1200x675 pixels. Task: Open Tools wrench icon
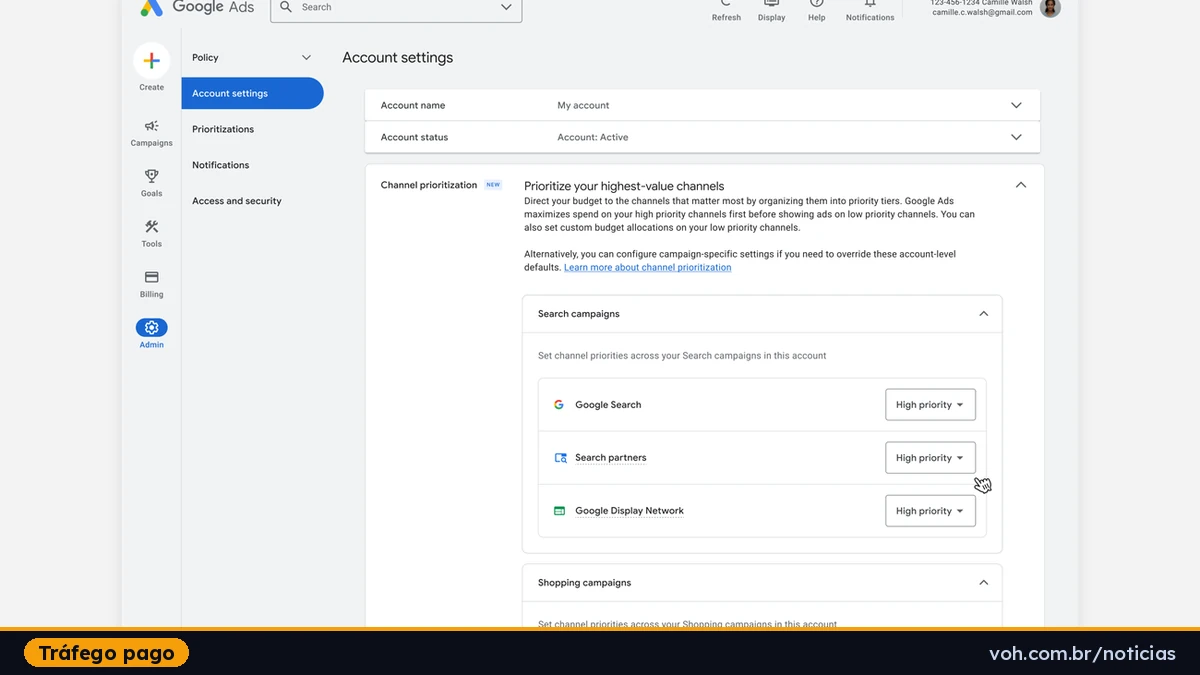pos(151,227)
